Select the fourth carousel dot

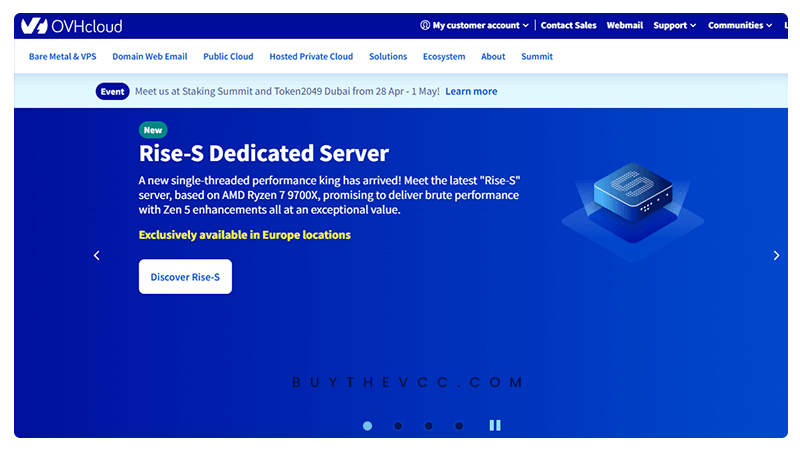(x=459, y=426)
